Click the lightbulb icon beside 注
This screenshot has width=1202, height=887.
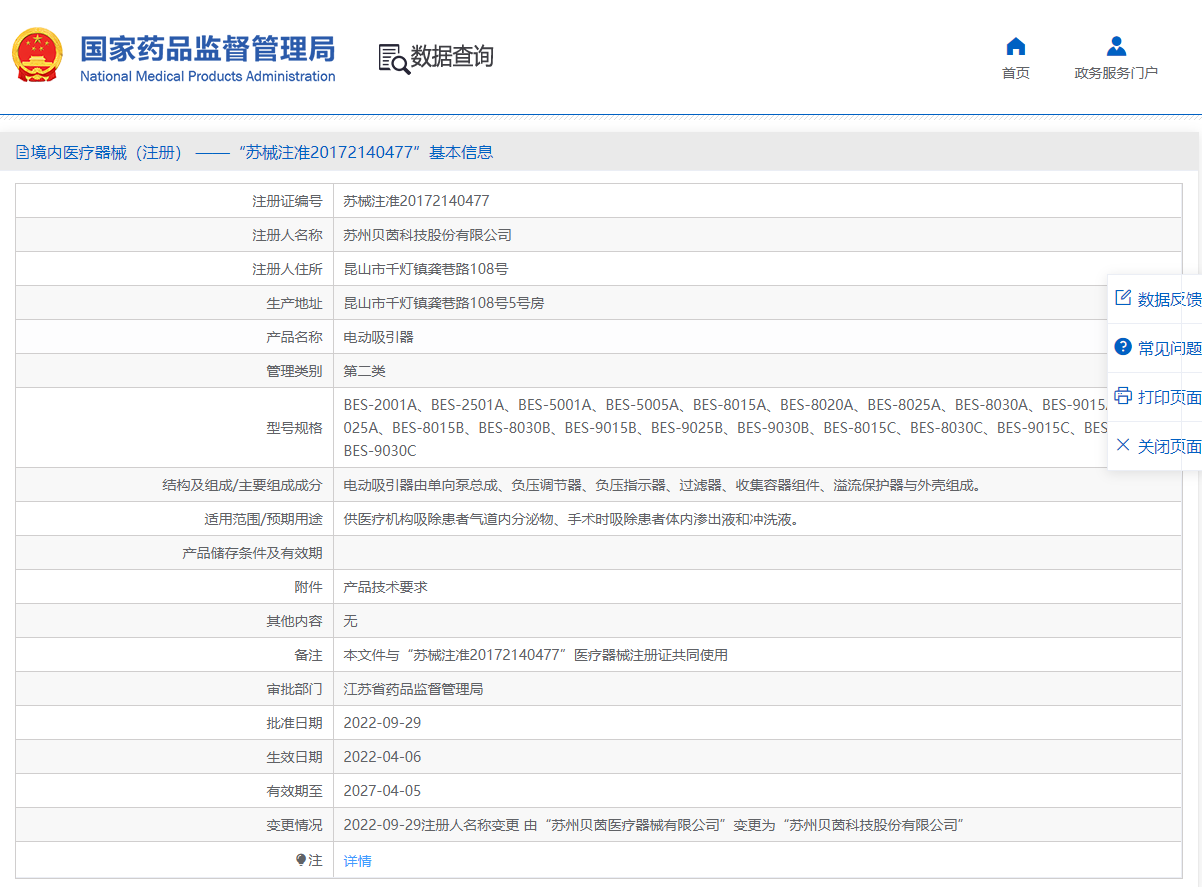point(301,860)
